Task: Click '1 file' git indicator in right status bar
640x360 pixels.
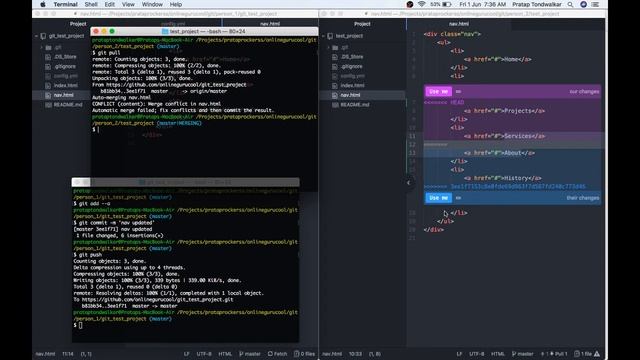Action: coord(583,354)
